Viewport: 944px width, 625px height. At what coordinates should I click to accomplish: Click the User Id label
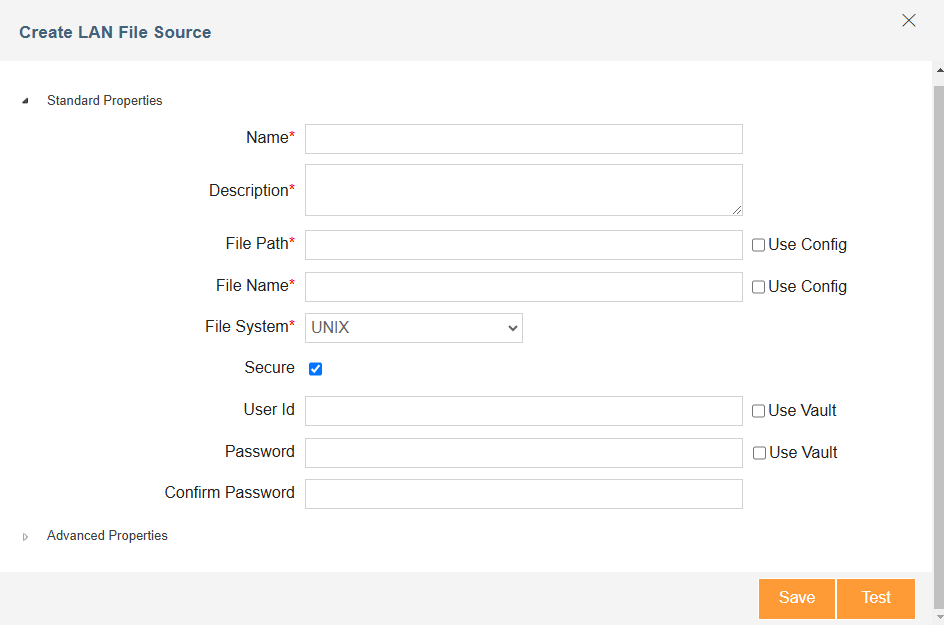pos(269,409)
